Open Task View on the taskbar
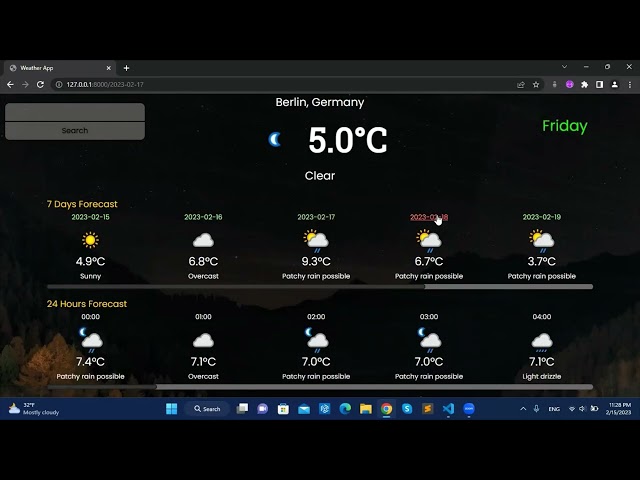 [242, 409]
